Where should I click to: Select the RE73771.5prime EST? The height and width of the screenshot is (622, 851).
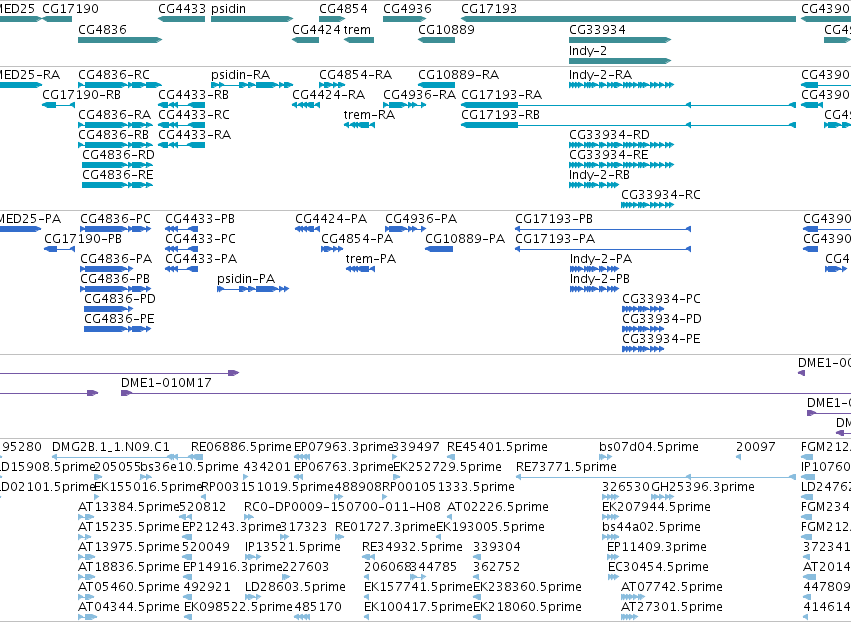coord(656,477)
